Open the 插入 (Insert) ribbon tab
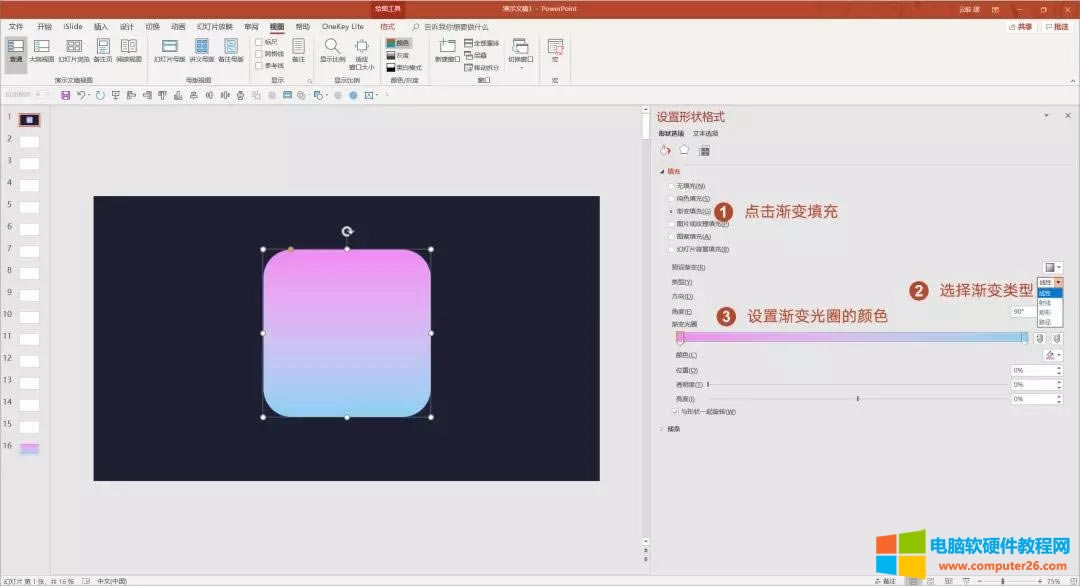 click(100, 27)
